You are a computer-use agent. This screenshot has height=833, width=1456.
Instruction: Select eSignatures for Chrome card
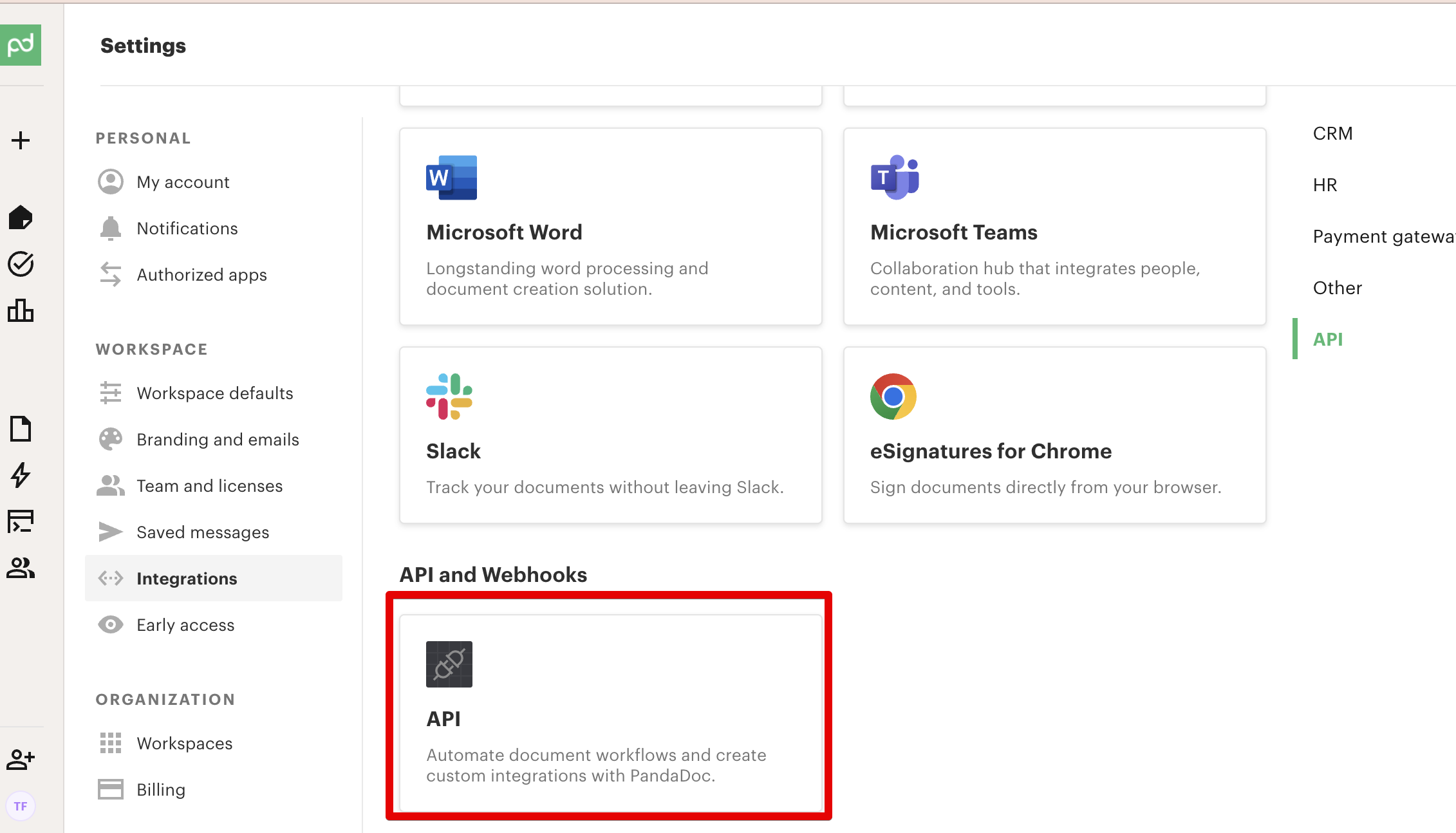click(1054, 435)
